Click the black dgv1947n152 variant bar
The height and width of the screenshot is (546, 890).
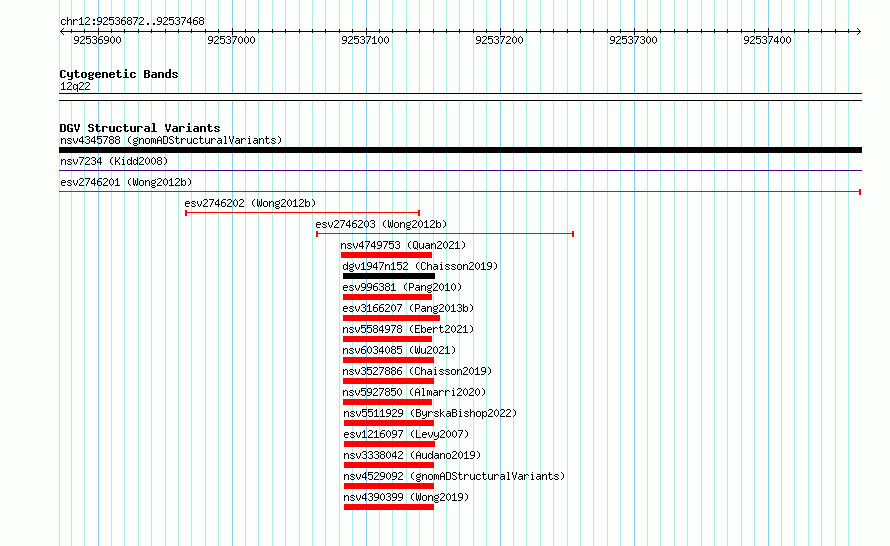click(389, 276)
